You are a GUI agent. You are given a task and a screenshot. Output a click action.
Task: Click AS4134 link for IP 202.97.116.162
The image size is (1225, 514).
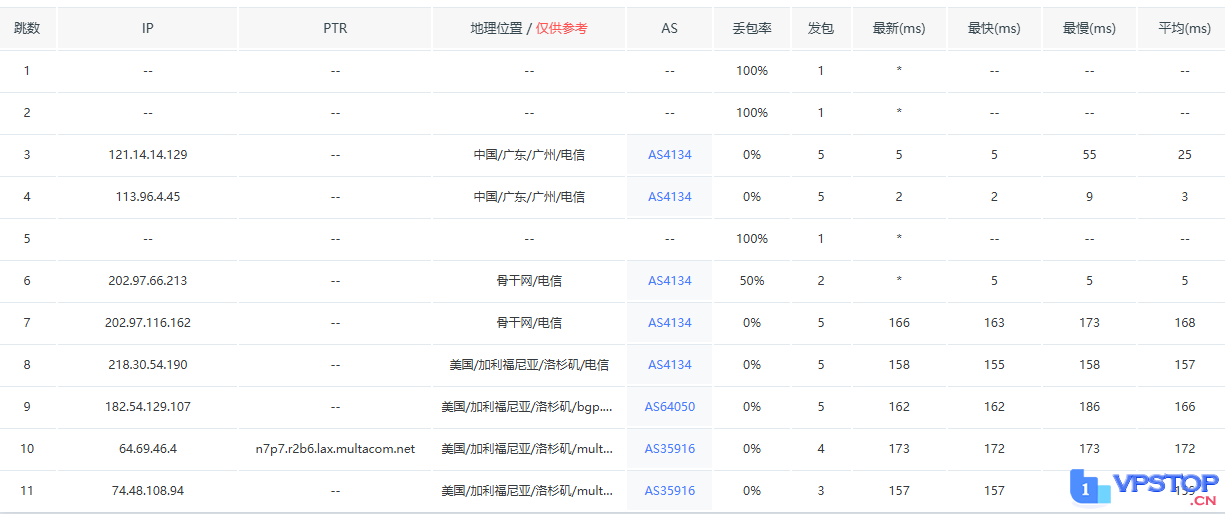[669, 323]
